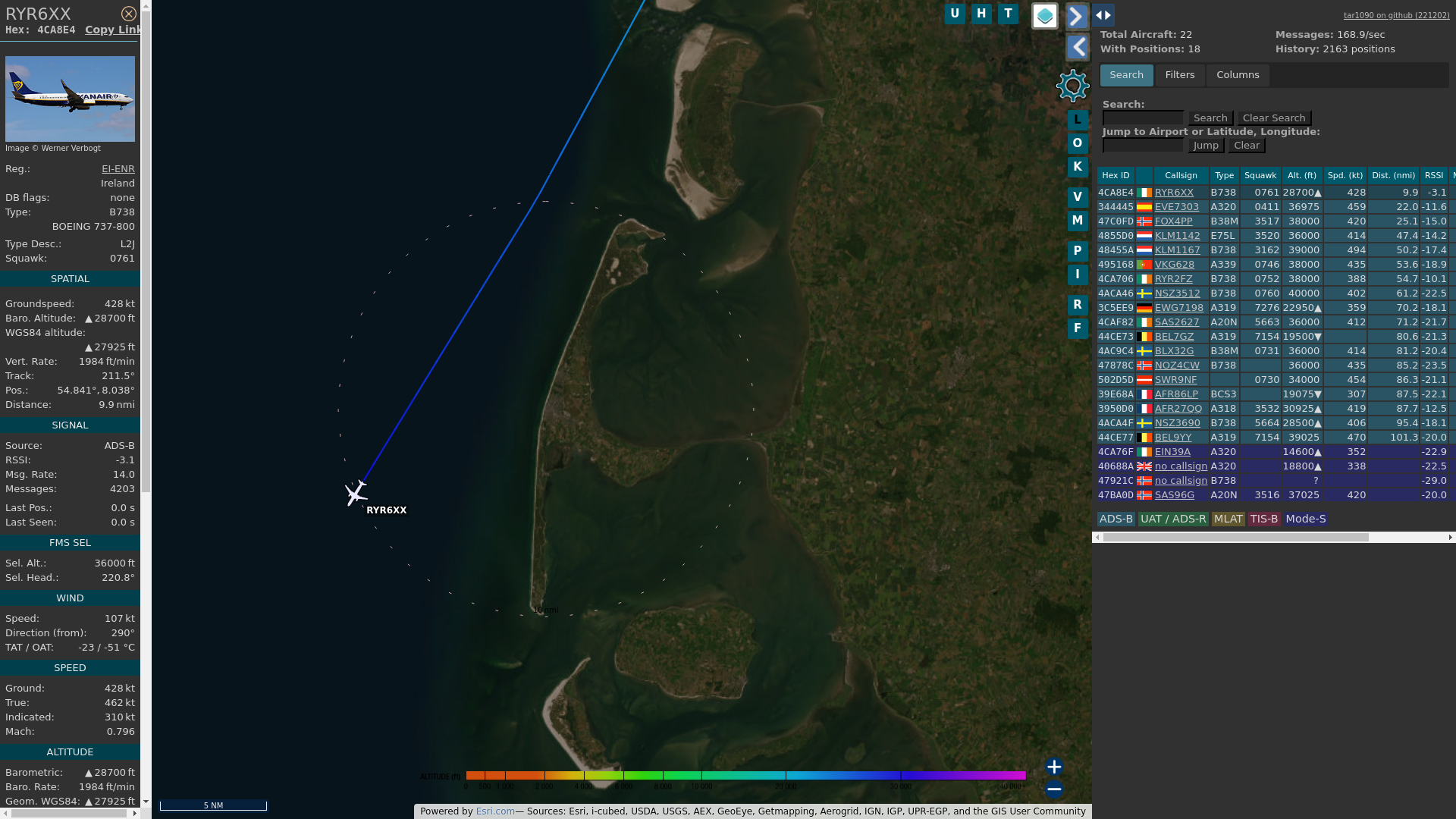Sort table by Alt. (ft) column header
The width and height of the screenshot is (1456, 819).
point(1301,175)
